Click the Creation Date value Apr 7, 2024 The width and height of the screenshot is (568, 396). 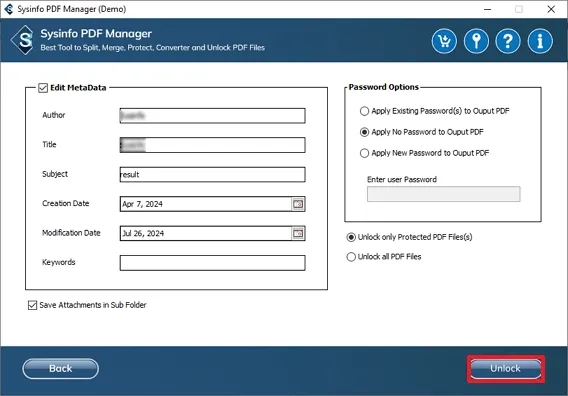pyautogui.click(x=142, y=204)
